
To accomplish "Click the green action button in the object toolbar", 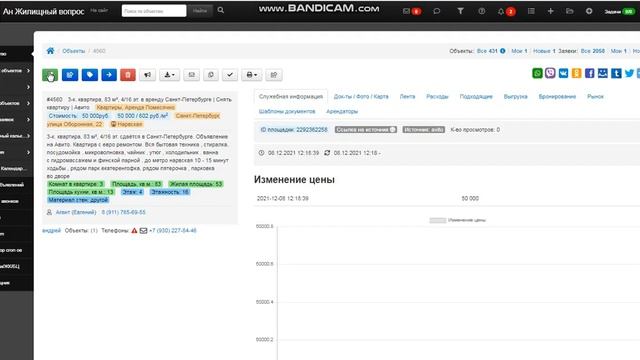I will [50, 75].
